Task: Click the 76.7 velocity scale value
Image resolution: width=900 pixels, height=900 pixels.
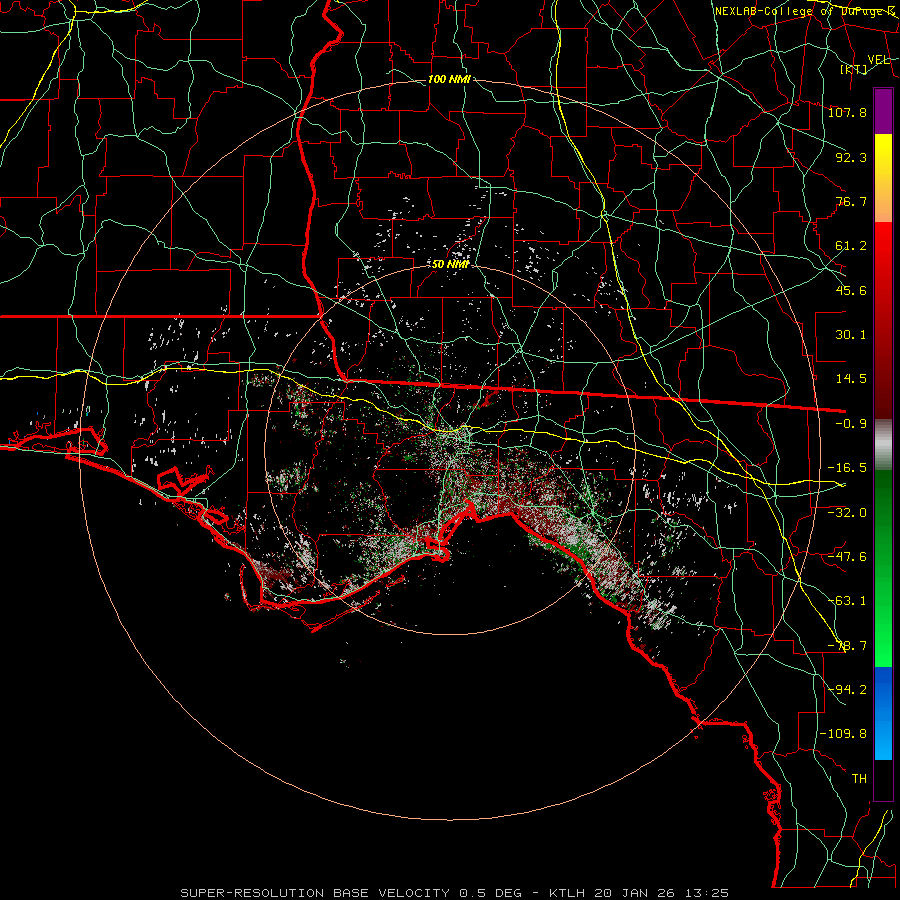Action: (851, 201)
